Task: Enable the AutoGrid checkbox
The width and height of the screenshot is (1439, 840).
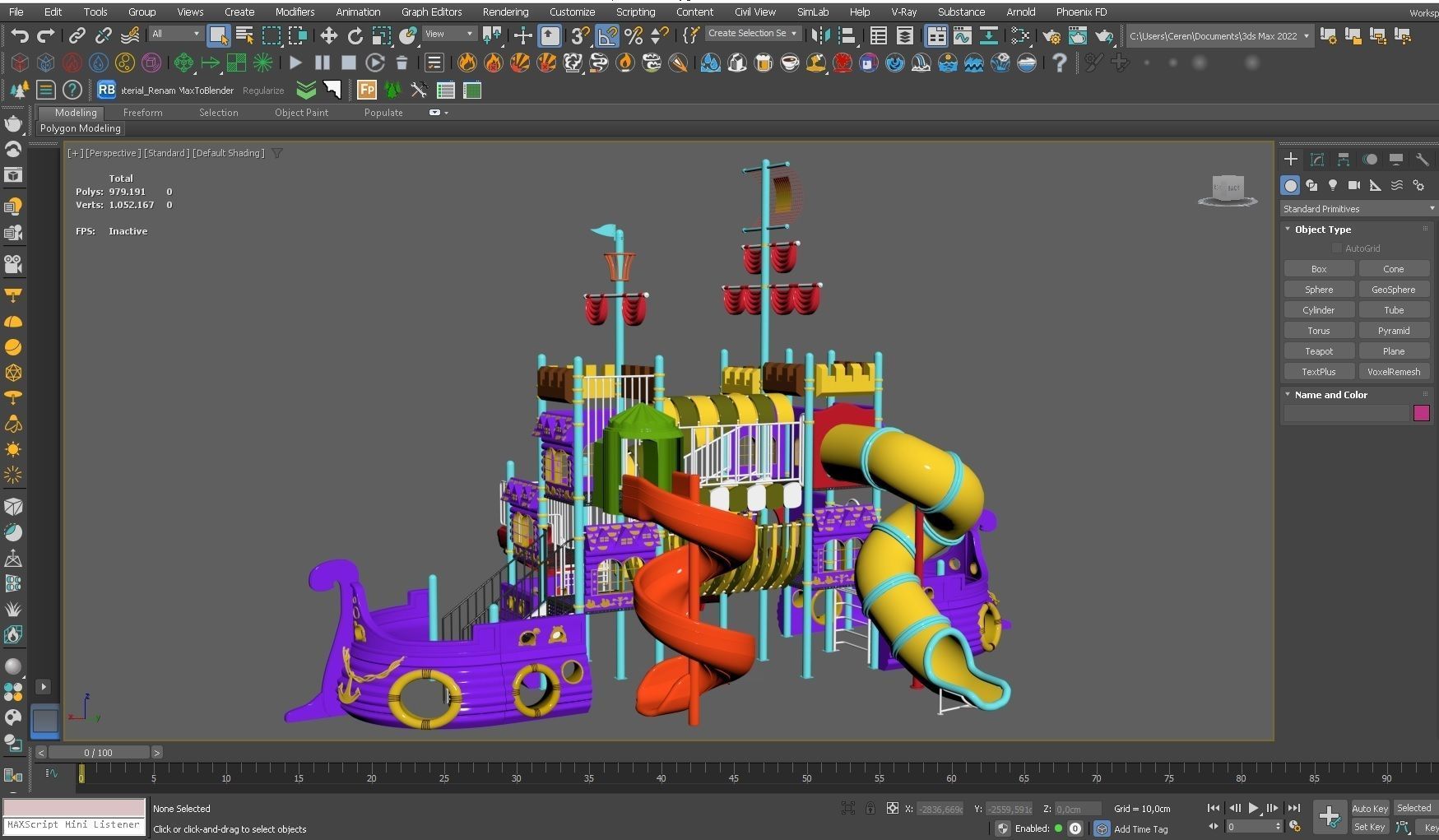Action: (x=1337, y=248)
